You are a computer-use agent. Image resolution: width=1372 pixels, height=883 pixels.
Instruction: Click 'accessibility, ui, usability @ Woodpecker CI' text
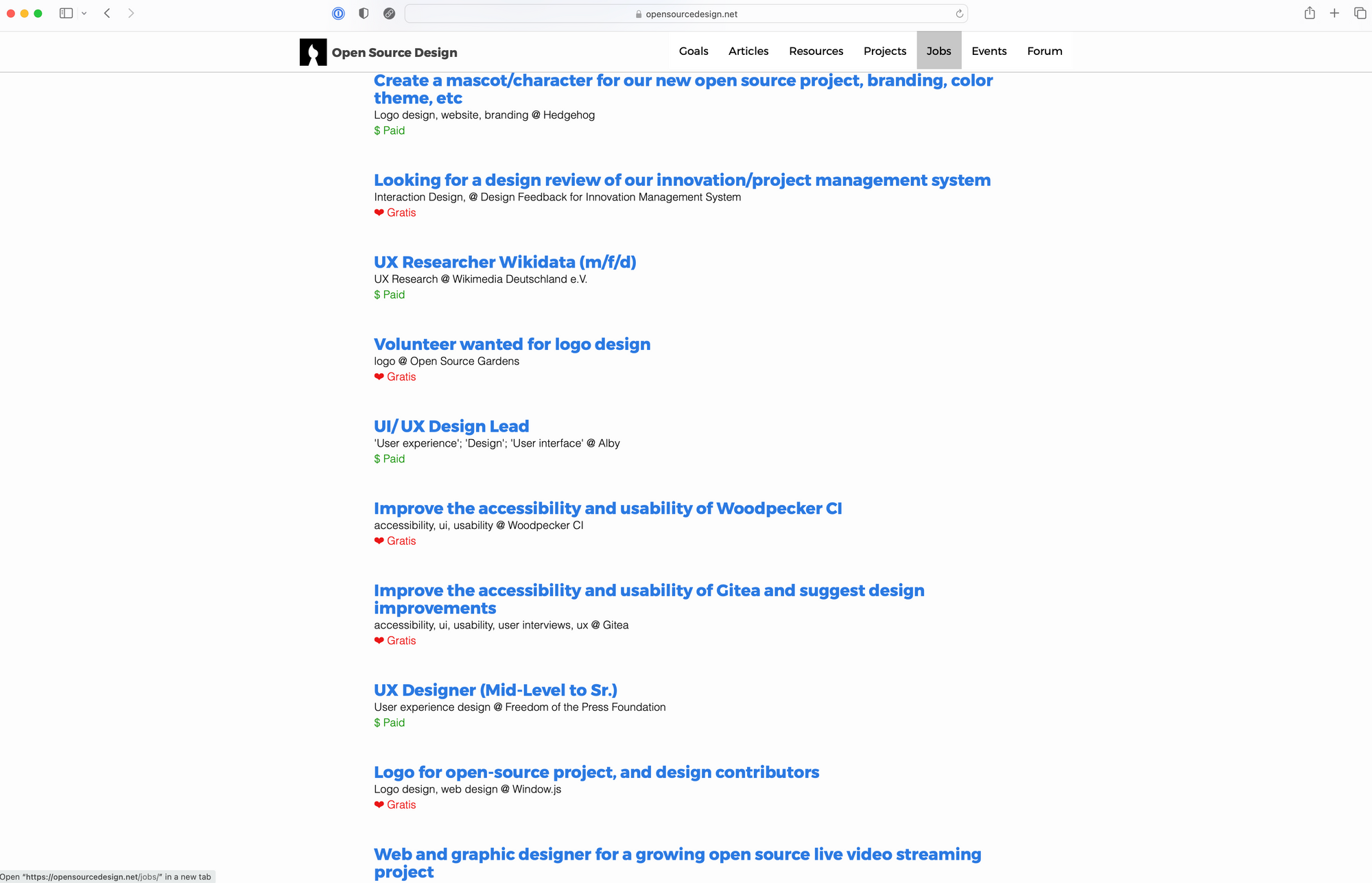pos(479,526)
